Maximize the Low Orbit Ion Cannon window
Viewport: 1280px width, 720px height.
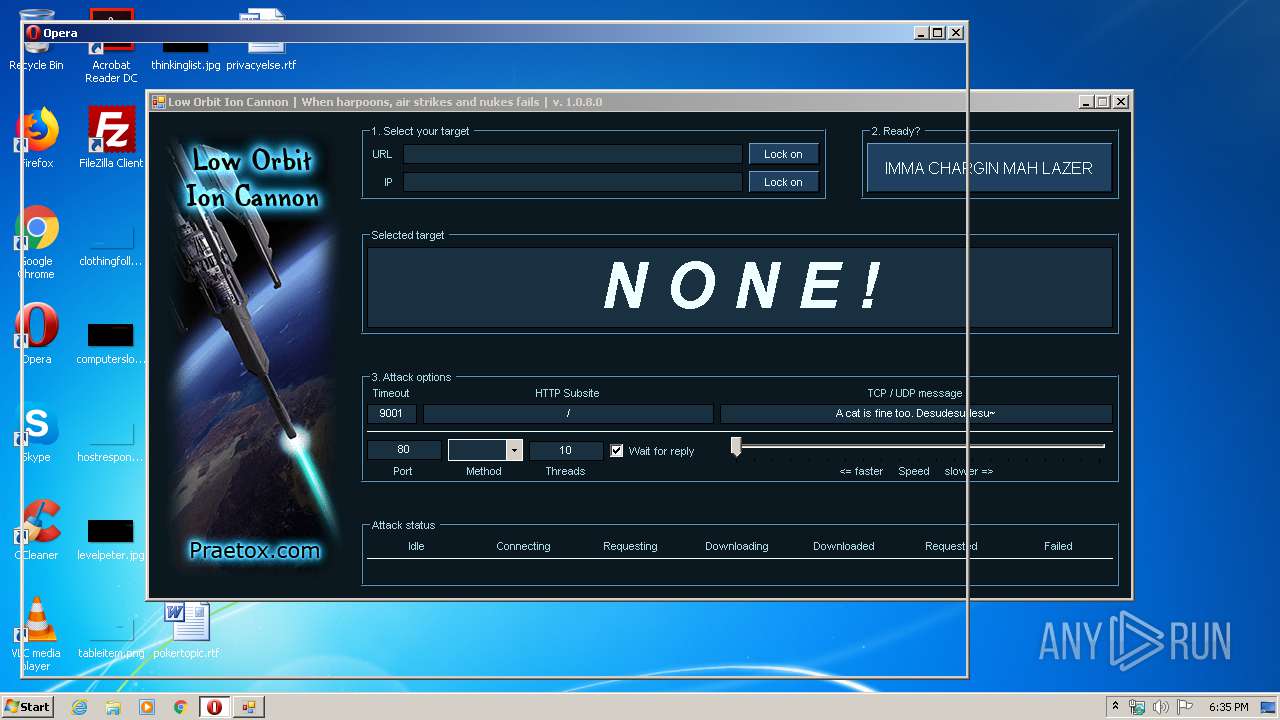click(1102, 102)
